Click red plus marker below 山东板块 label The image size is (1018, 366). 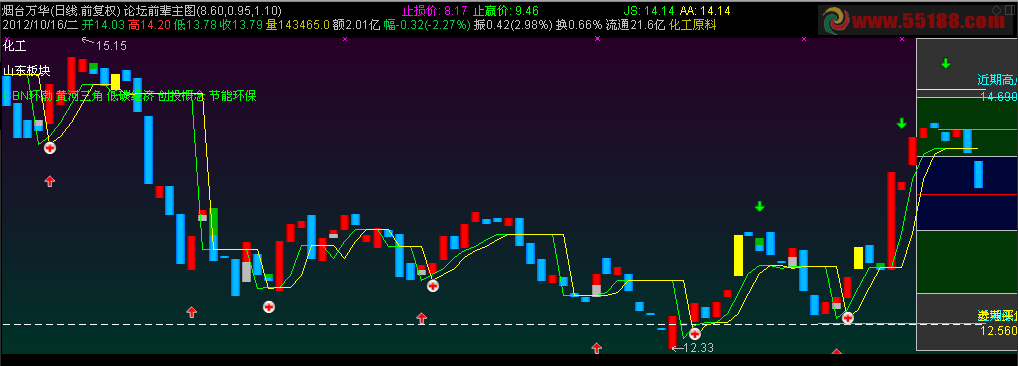50,148
